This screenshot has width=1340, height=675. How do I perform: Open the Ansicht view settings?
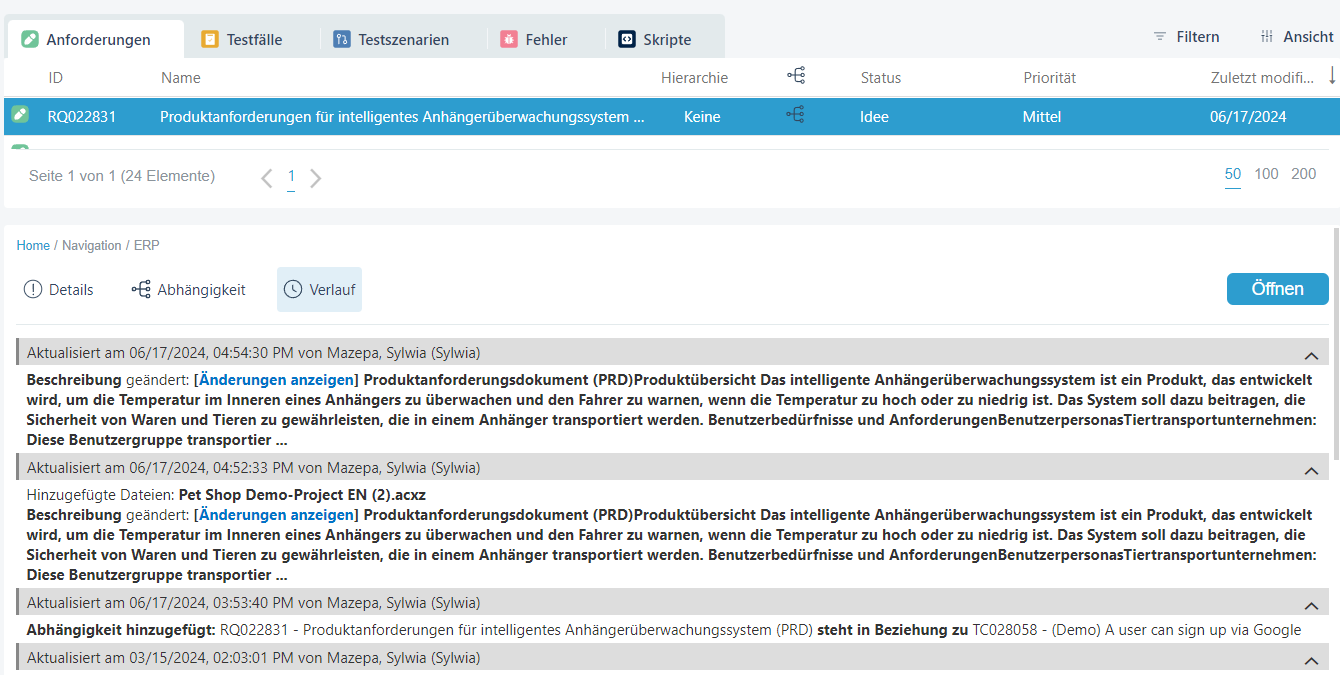[x=1296, y=37]
